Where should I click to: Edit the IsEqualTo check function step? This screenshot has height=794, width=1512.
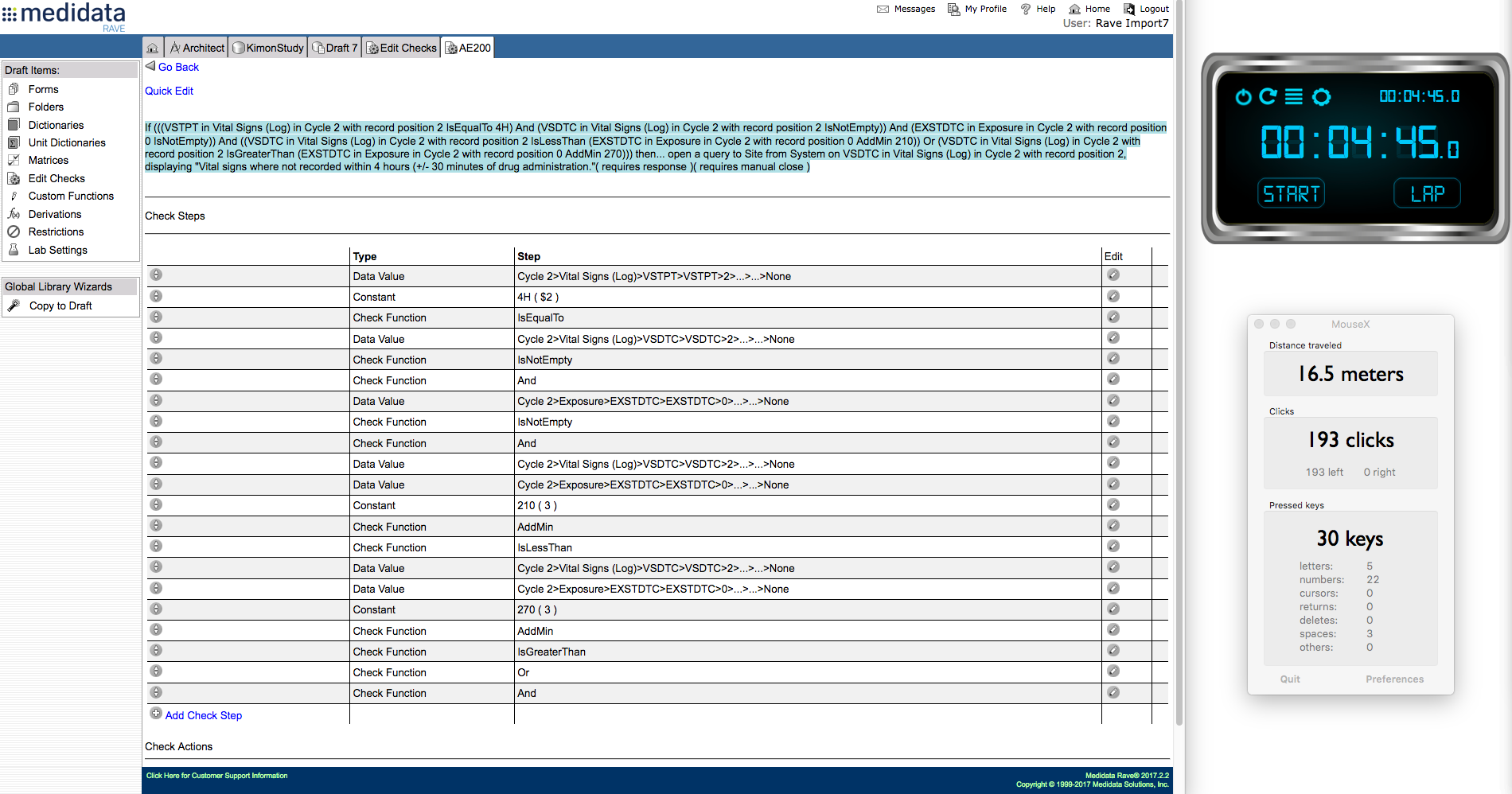1113,317
